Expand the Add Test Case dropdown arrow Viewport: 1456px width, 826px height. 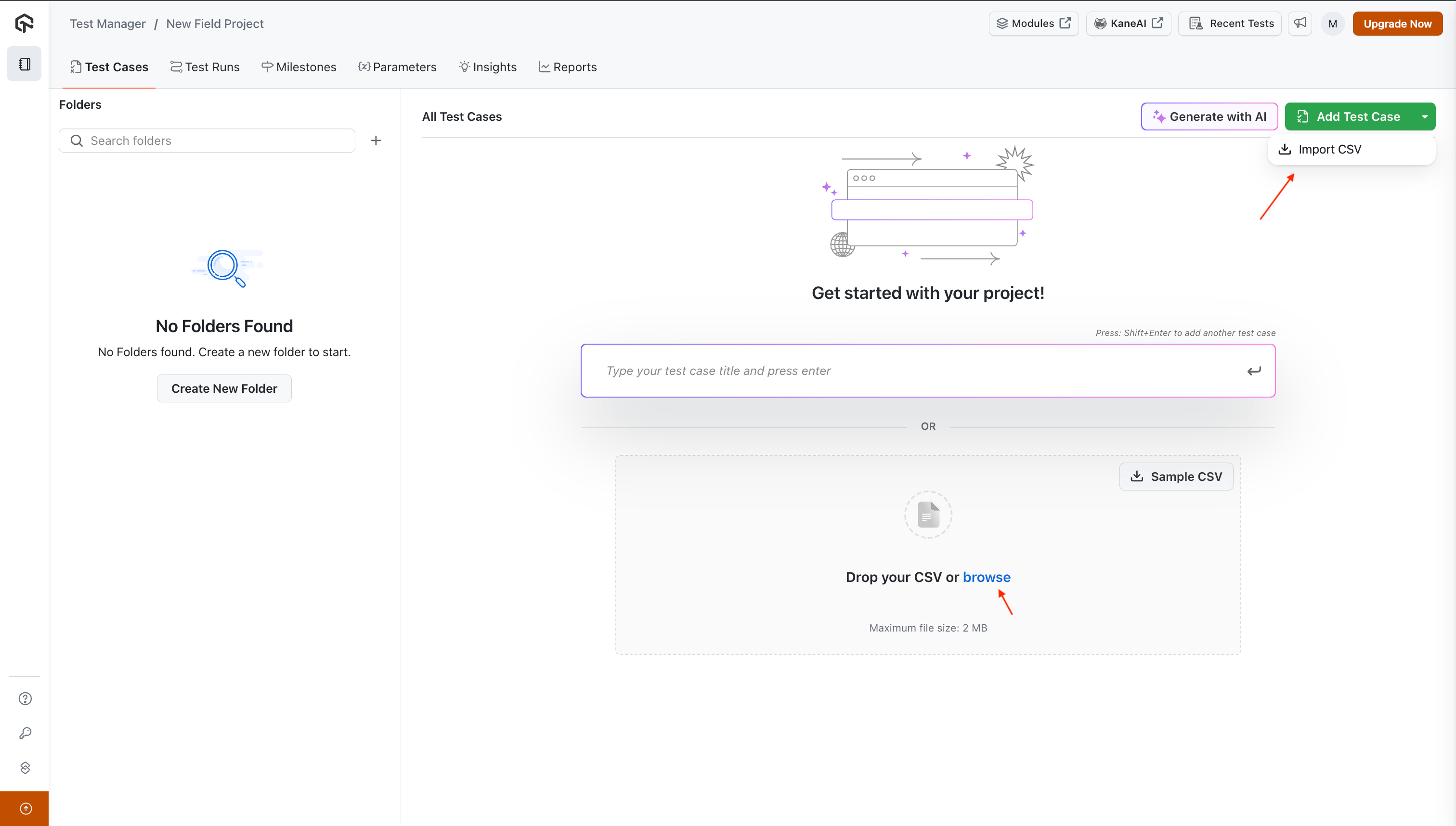1424,117
